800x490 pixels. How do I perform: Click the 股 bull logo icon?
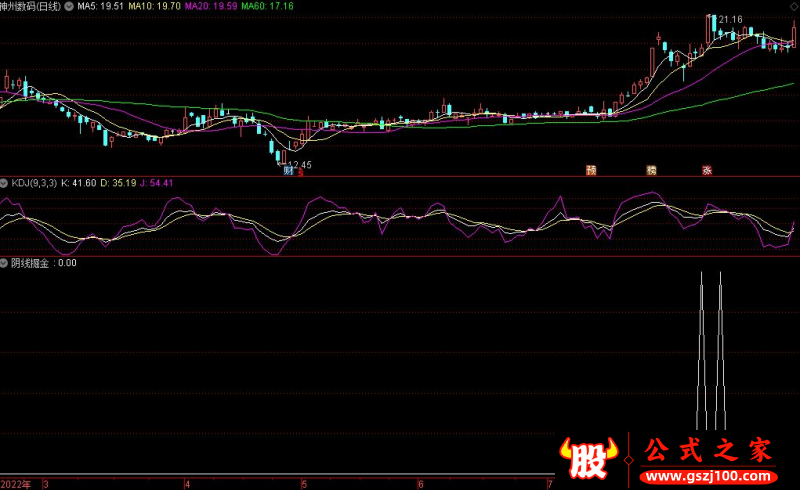click(x=588, y=458)
